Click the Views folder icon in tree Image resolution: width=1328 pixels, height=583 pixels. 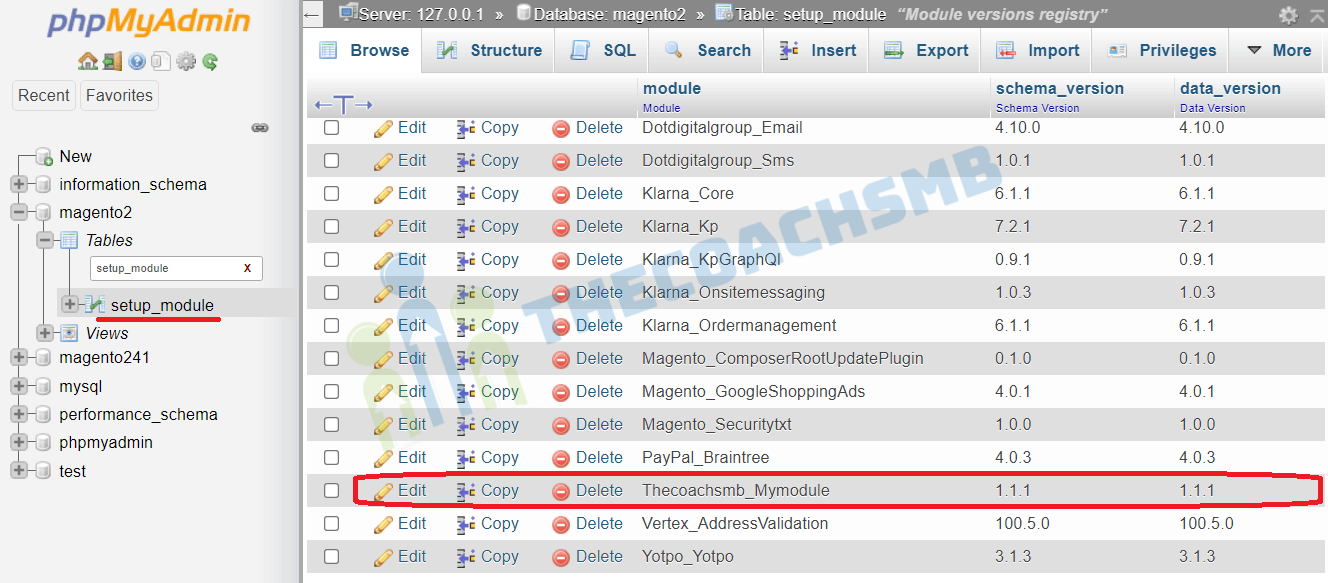click(69, 333)
